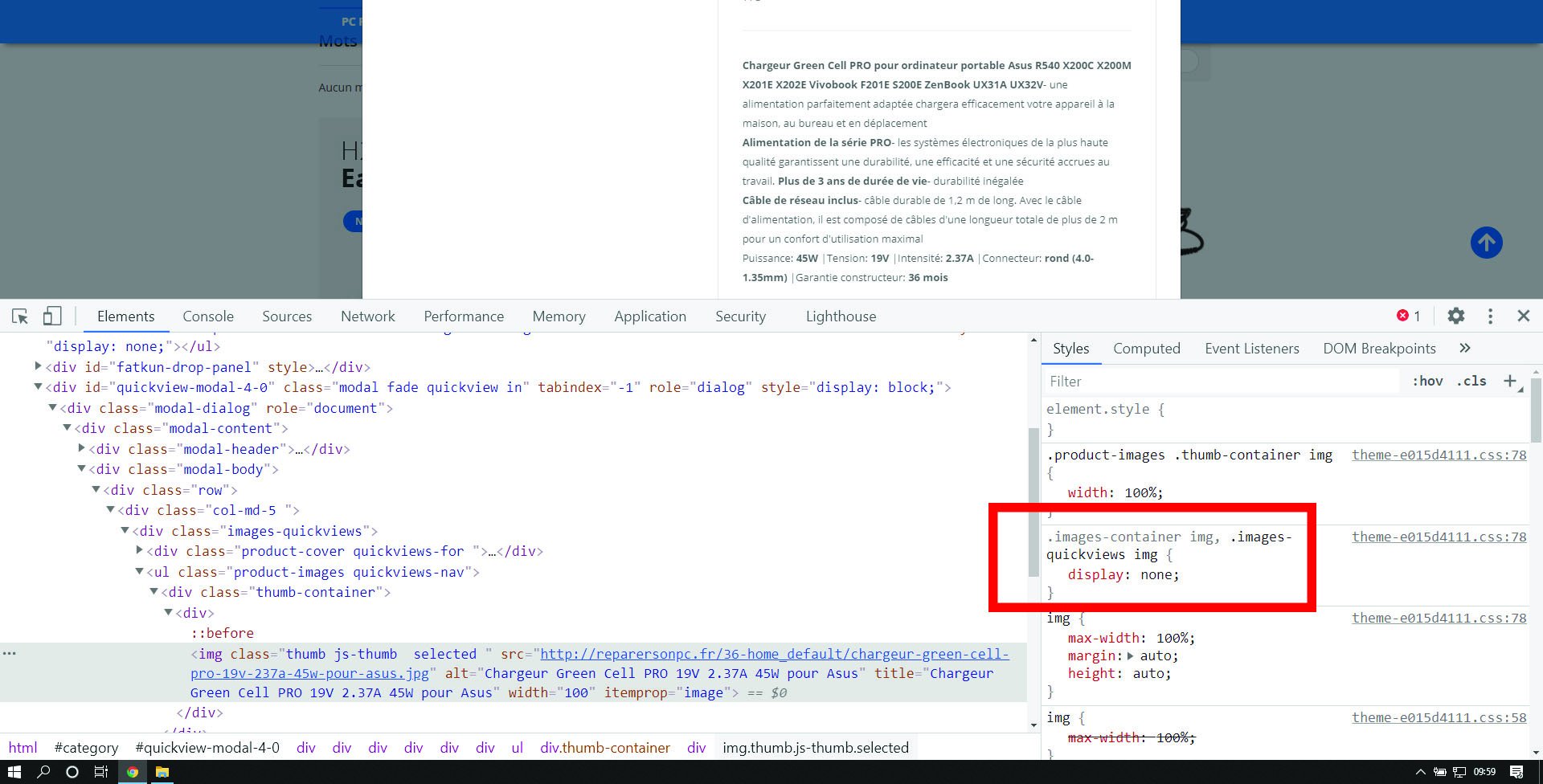Open the Security tab

[x=740, y=316]
